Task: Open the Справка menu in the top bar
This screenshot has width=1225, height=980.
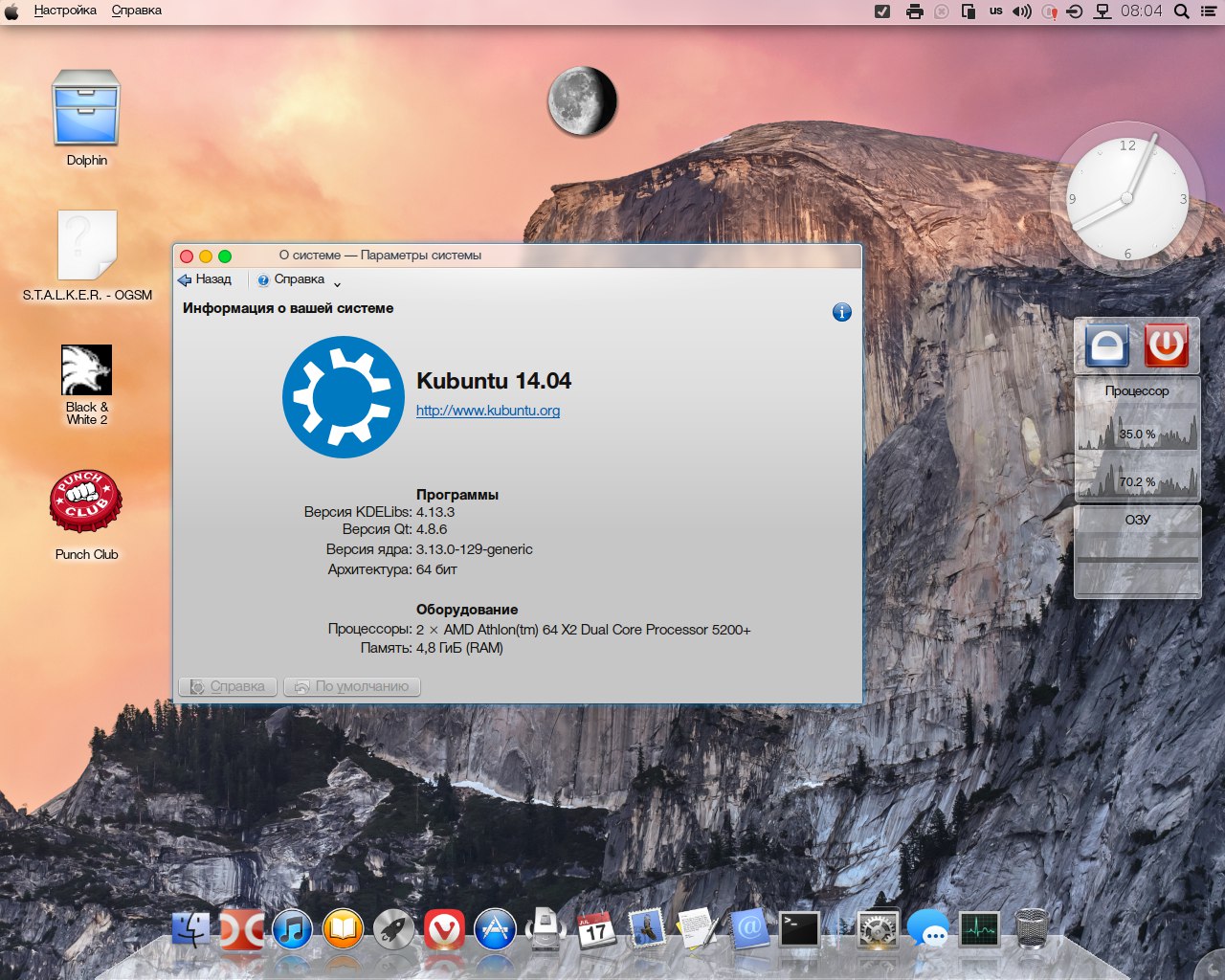Action: pos(137,11)
